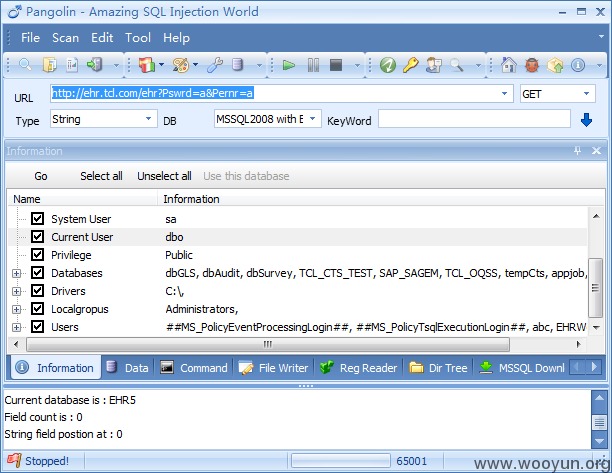Click the gold key toolbar icon

[411, 65]
